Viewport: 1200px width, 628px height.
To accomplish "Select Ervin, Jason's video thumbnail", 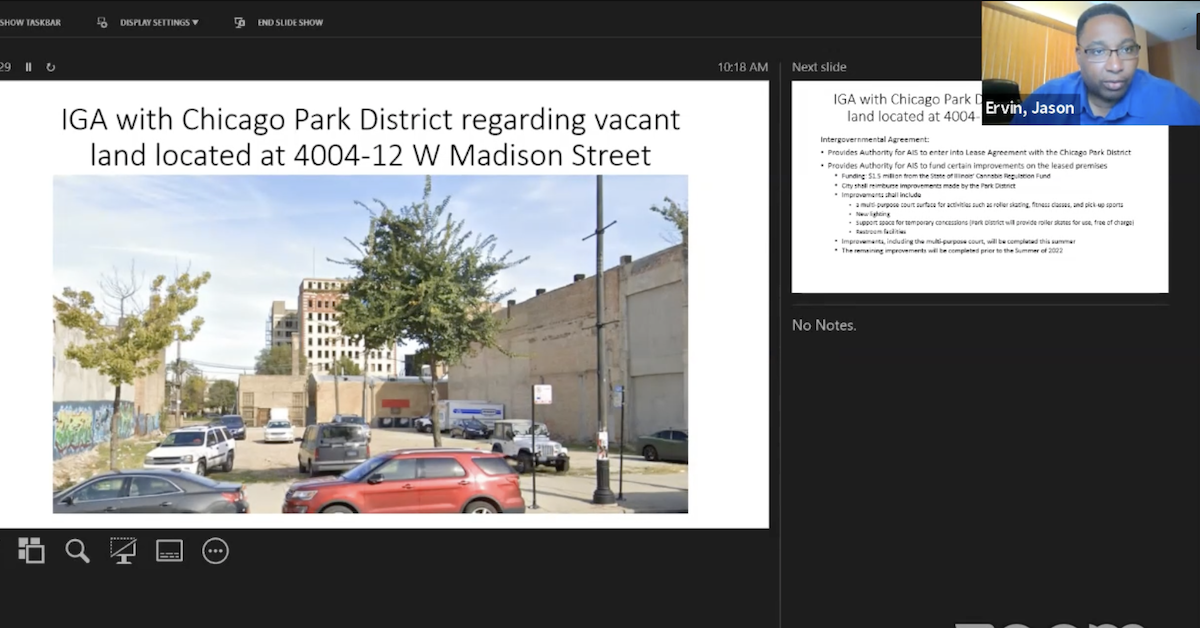I will pos(1091,63).
